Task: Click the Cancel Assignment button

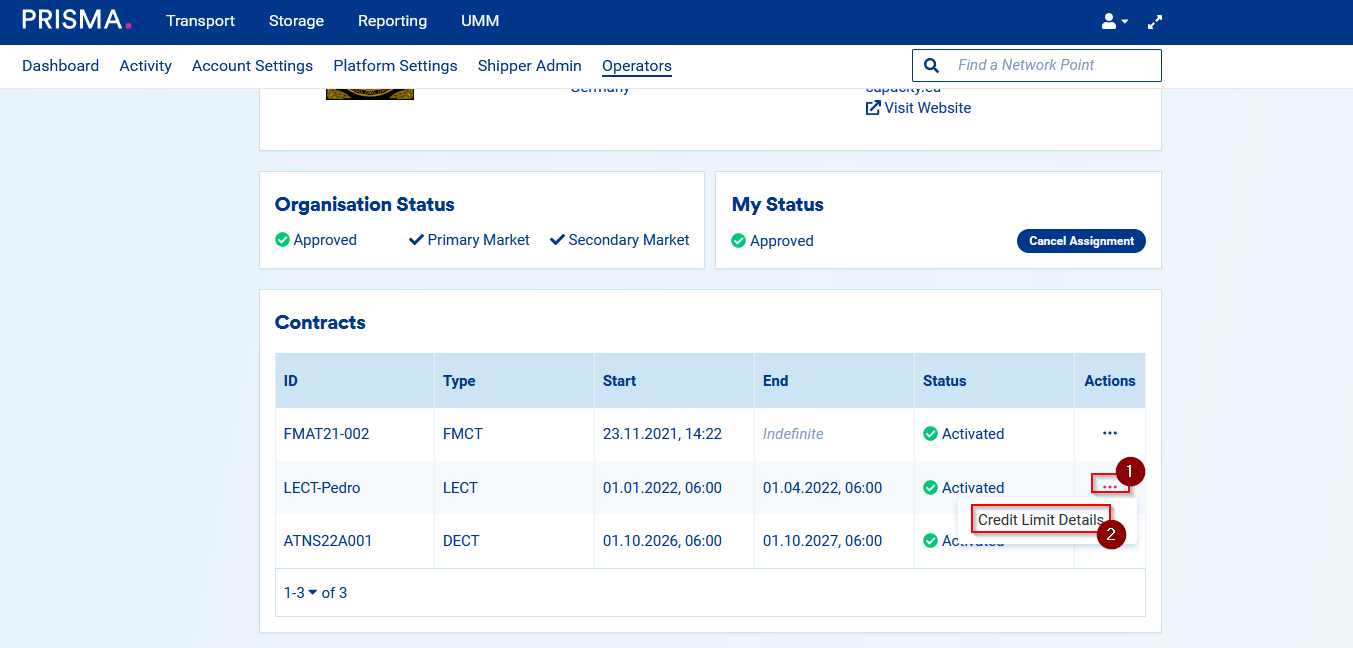Action: [1080, 241]
